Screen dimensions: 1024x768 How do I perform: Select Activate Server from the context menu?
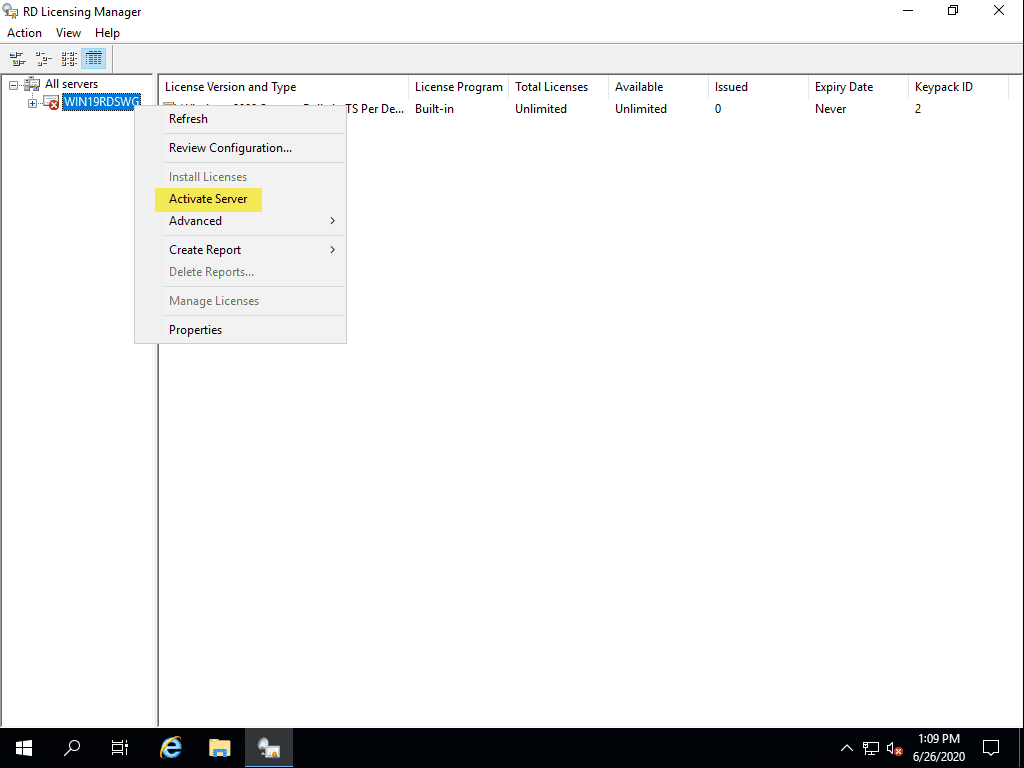point(208,199)
